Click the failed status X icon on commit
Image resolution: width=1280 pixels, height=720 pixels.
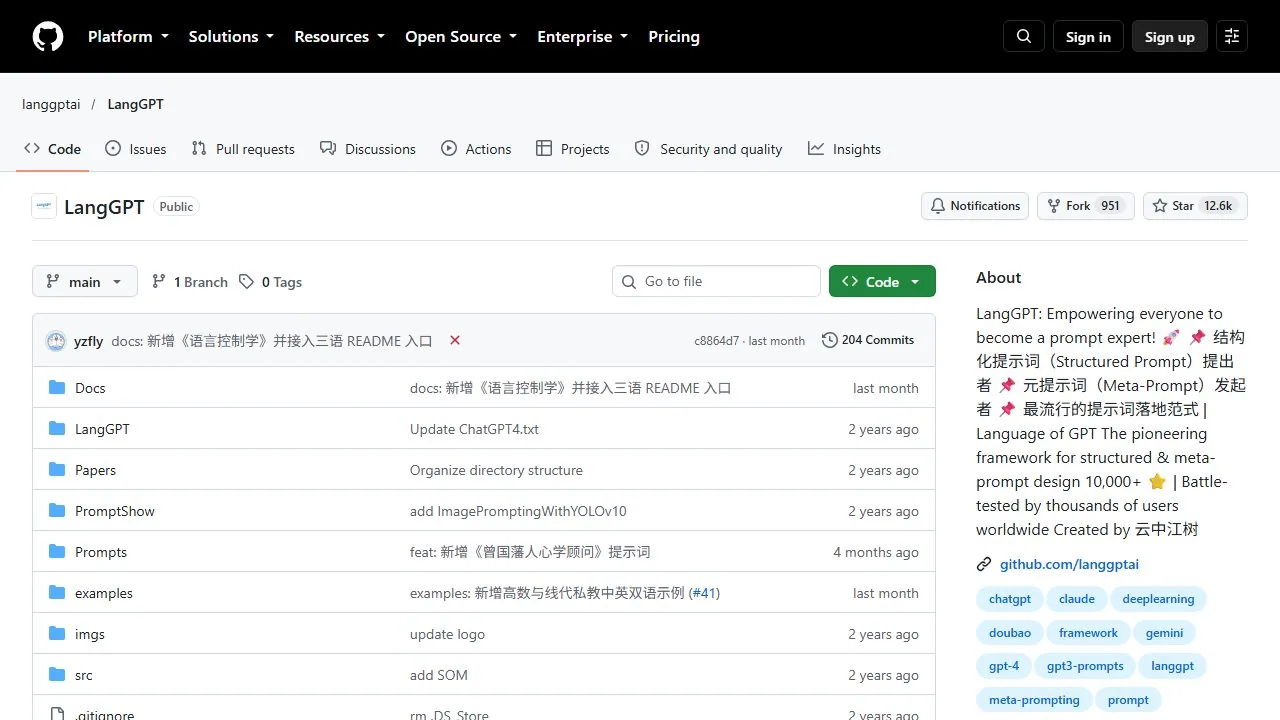(455, 341)
